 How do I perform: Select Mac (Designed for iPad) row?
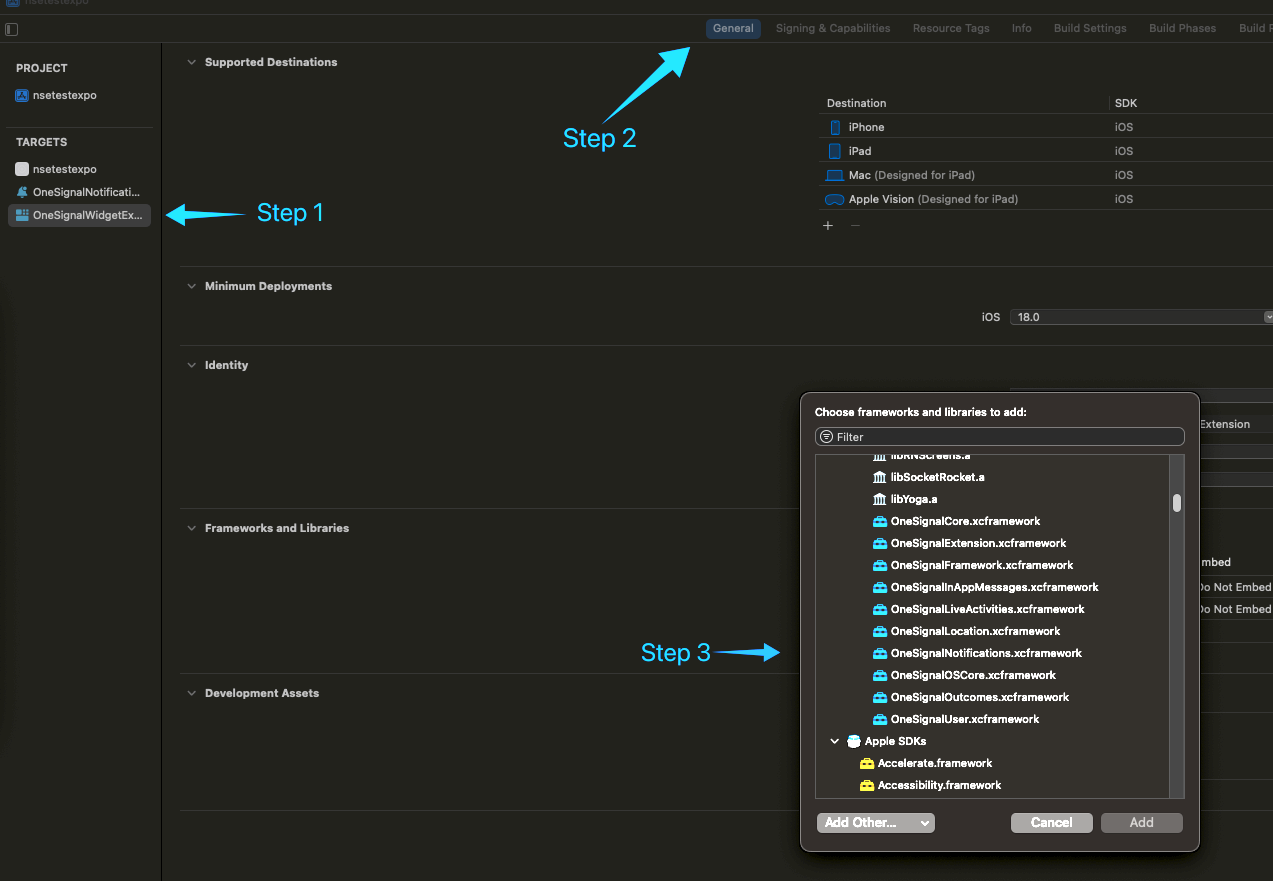[x=1046, y=175]
